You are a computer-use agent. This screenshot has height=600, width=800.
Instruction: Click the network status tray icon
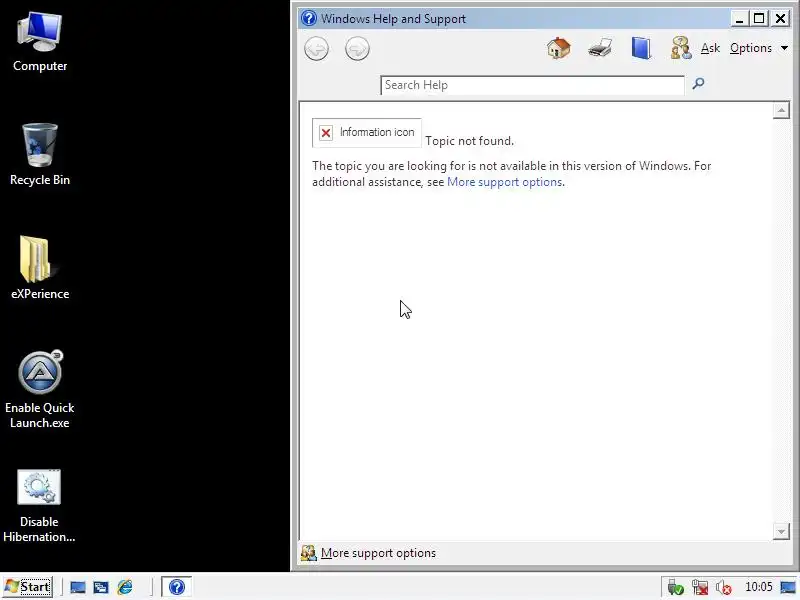click(x=700, y=587)
